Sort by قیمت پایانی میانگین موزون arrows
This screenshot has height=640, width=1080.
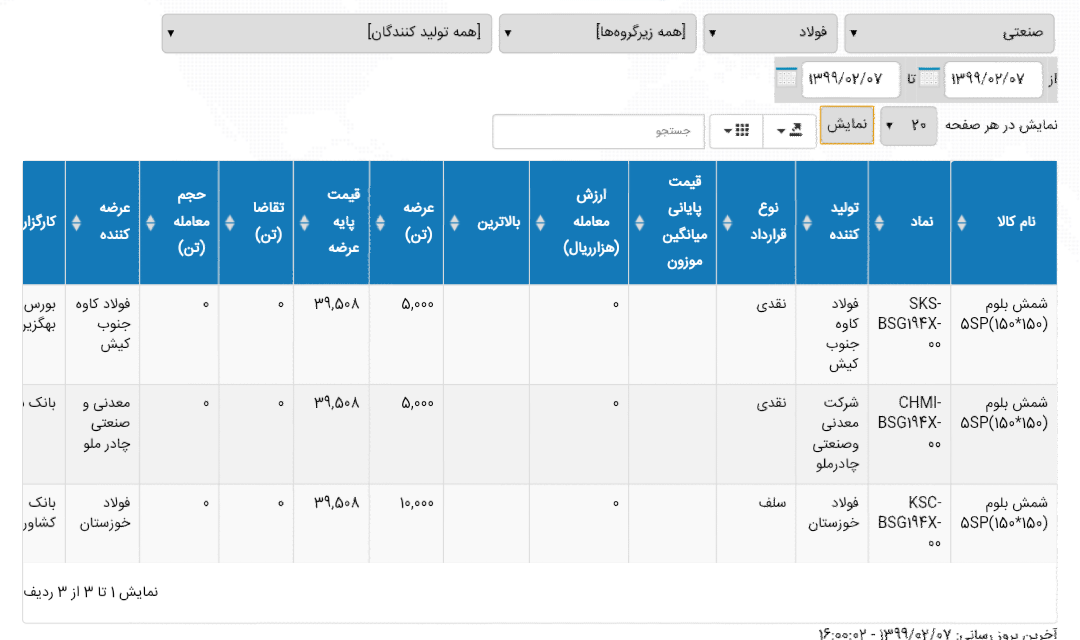(639, 223)
